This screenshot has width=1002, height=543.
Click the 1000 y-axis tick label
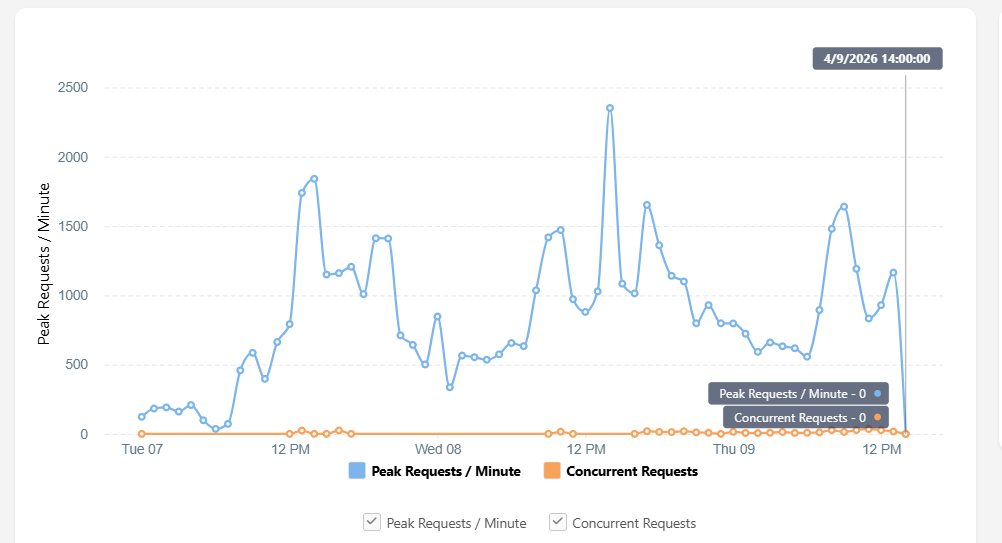(x=72, y=296)
